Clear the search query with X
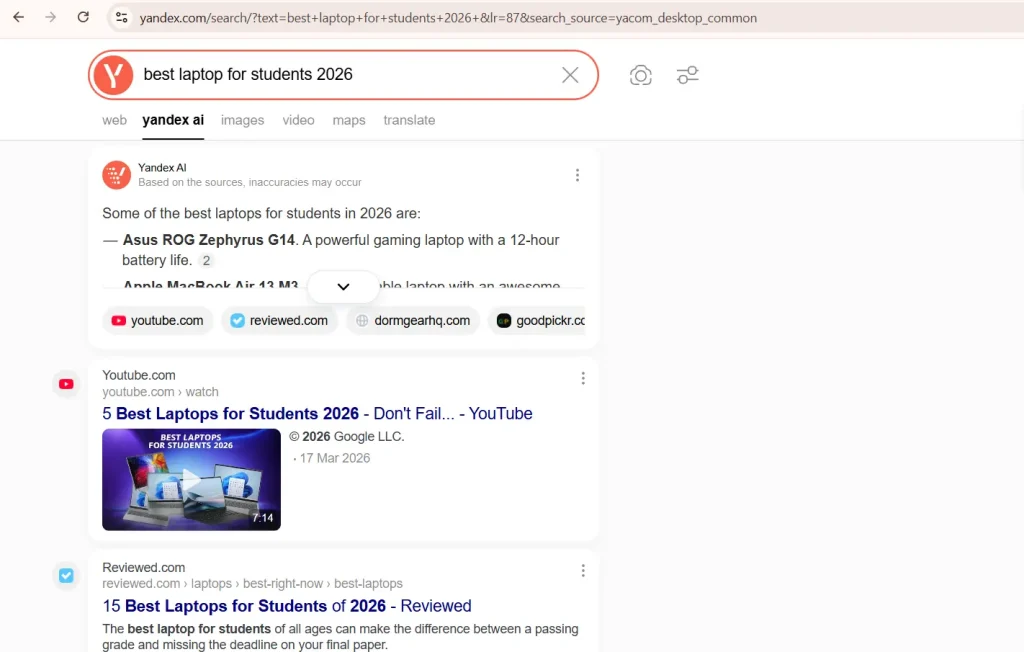 point(570,75)
